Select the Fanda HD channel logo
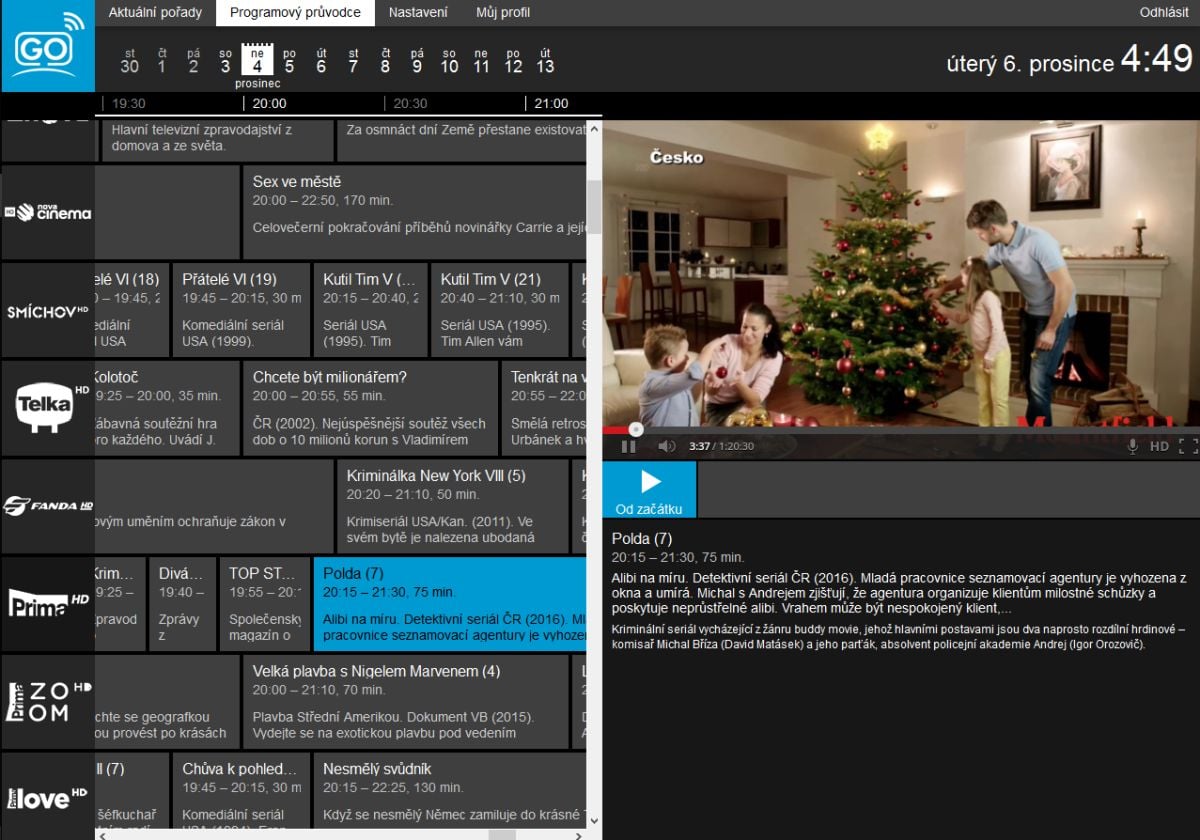This screenshot has height=840, width=1200. point(48,506)
